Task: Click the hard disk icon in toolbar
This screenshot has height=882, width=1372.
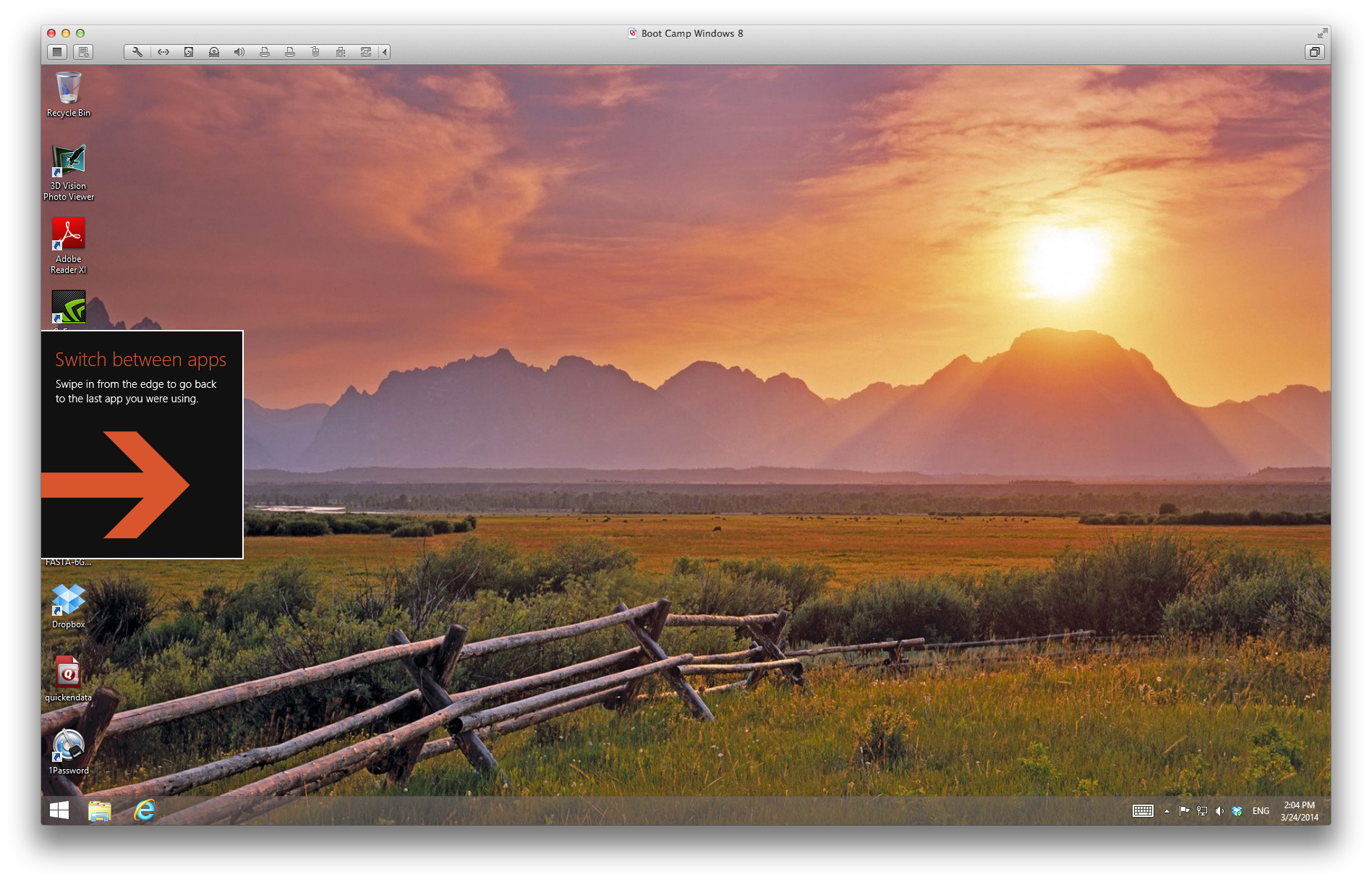Action: coord(189,52)
